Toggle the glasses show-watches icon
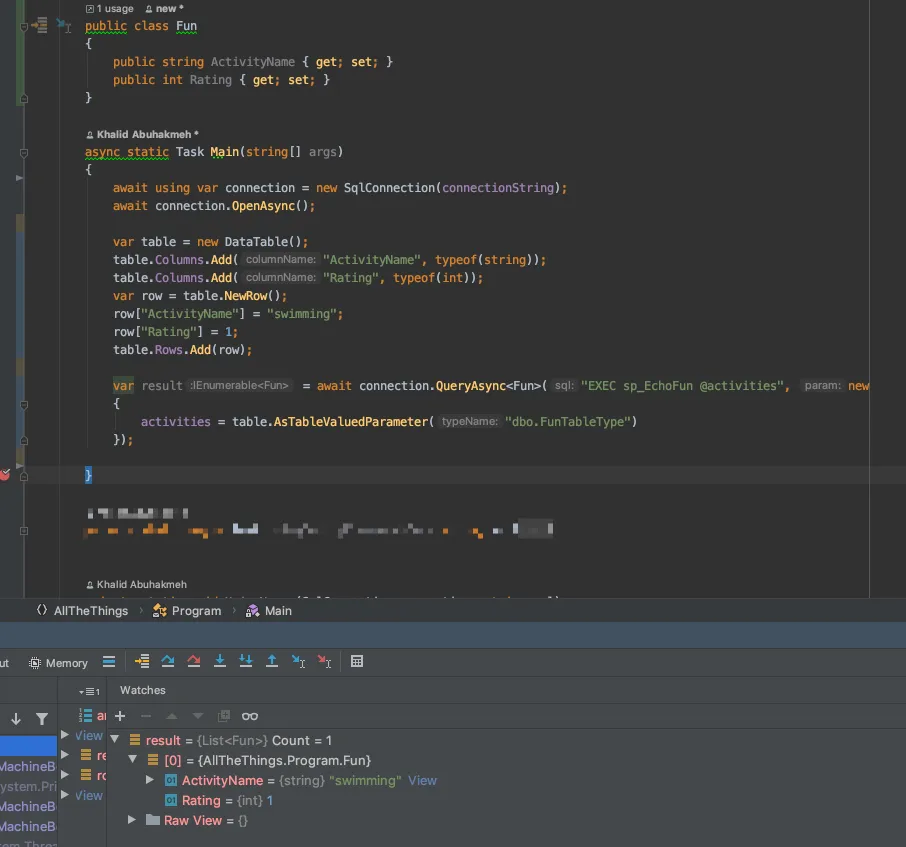The height and width of the screenshot is (847, 906). click(250, 716)
